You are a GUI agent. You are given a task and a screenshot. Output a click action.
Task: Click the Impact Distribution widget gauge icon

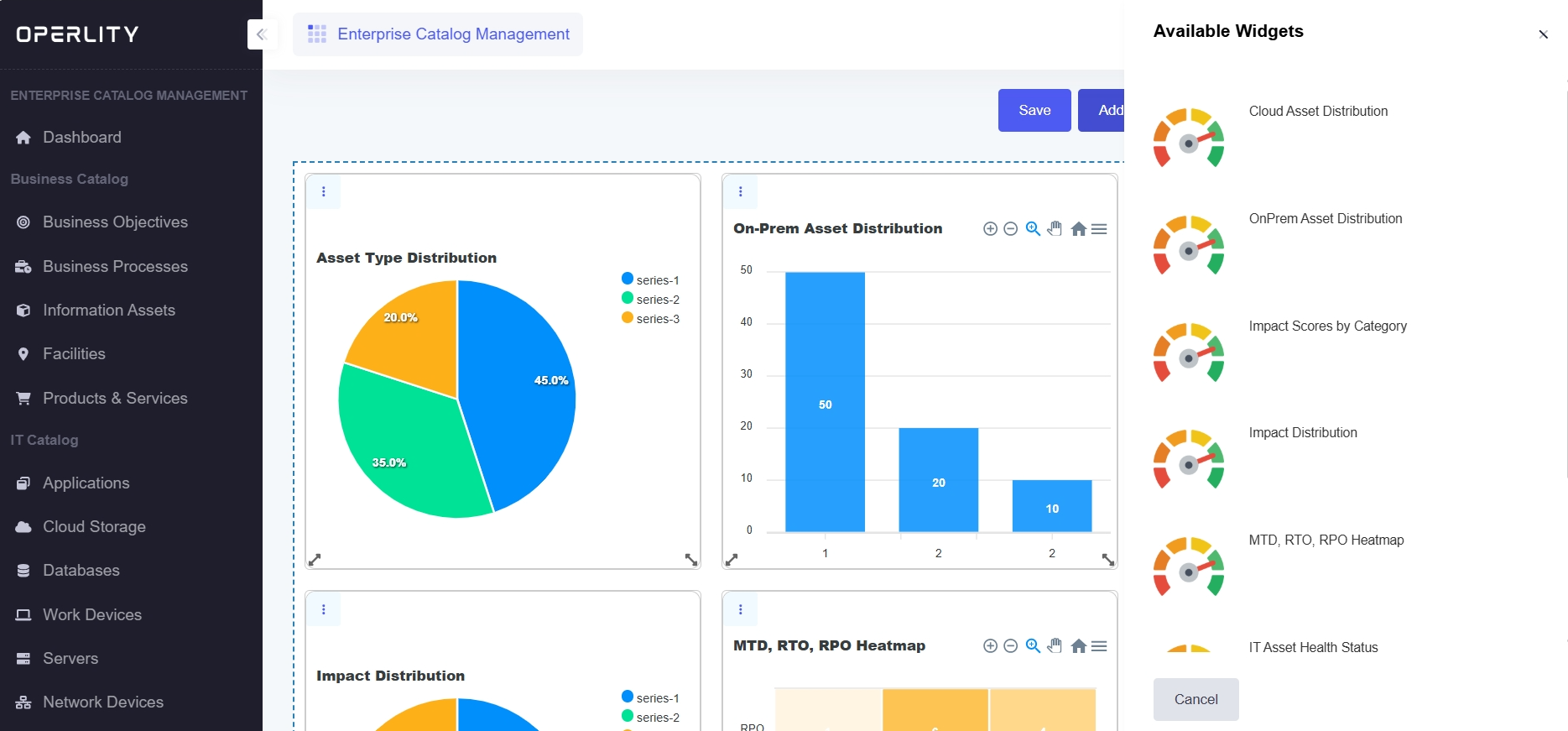tap(1189, 460)
